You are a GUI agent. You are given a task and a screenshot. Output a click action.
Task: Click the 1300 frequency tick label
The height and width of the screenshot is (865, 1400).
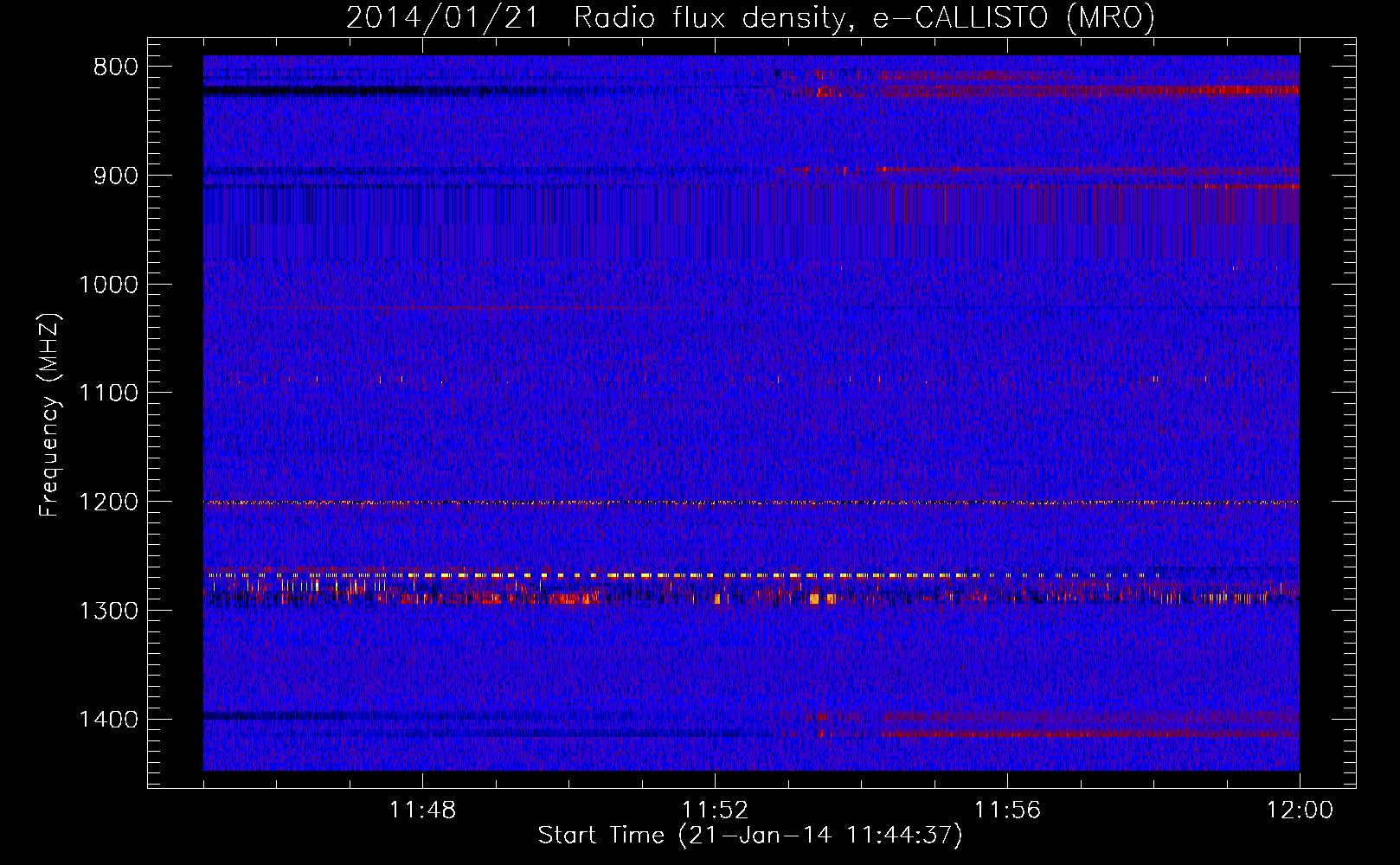108,611
